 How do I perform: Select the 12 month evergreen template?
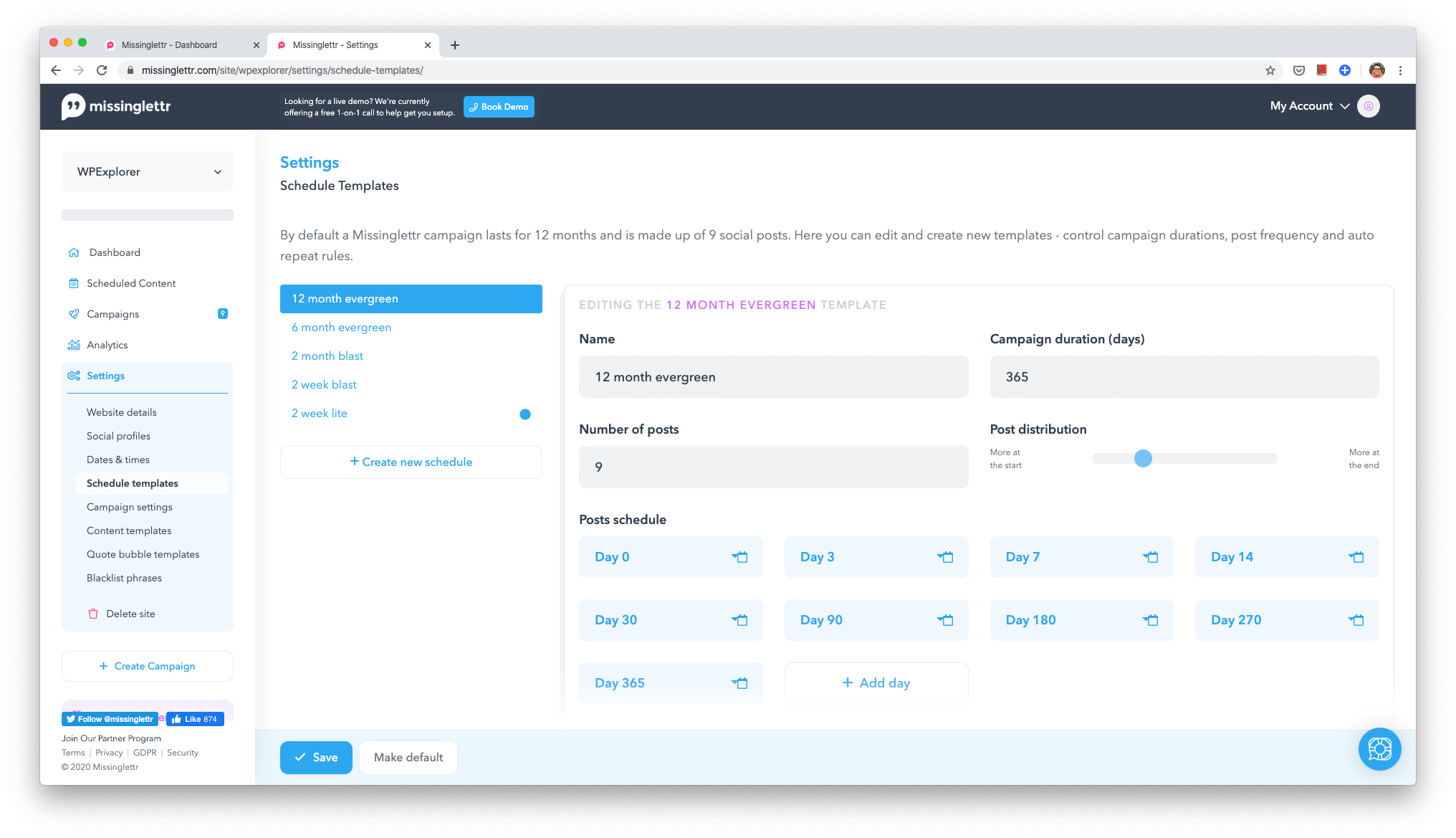(411, 299)
